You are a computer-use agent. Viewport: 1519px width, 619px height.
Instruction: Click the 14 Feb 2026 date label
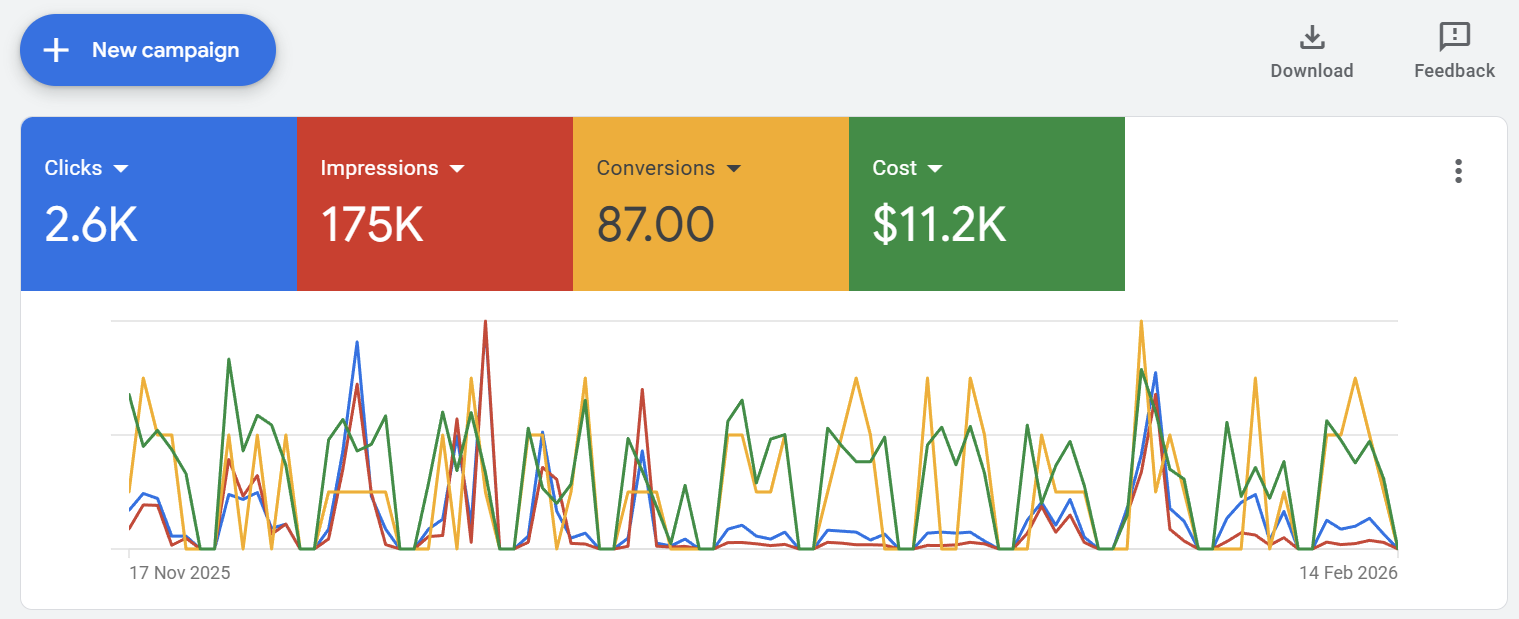(1348, 573)
